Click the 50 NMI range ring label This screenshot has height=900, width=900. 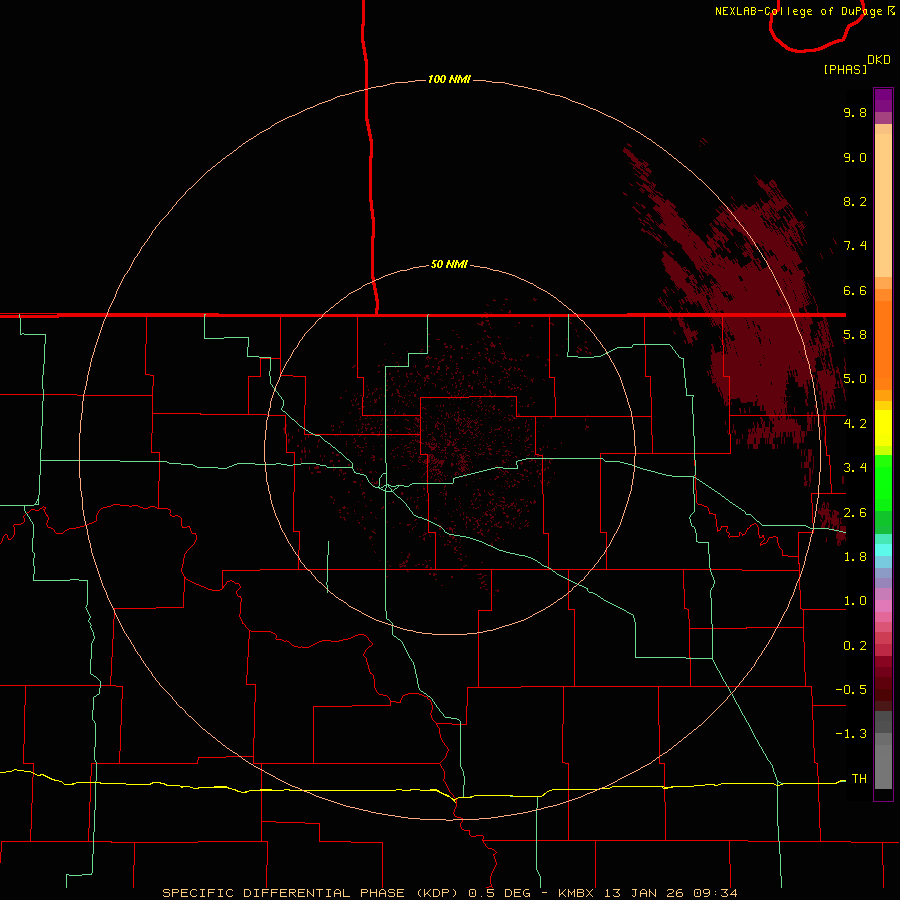point(449,265)
